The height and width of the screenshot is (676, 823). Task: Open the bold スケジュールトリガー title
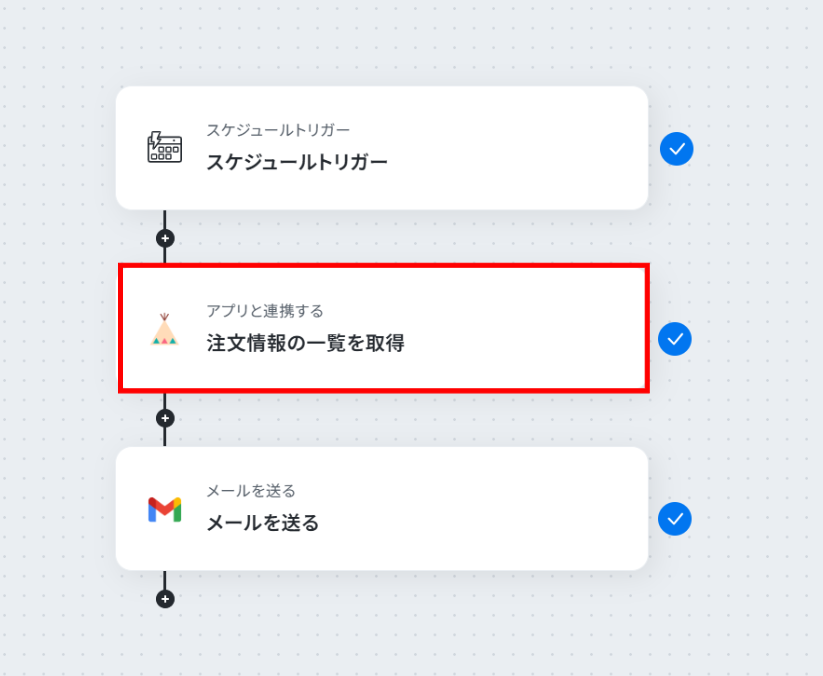point(297,162)
